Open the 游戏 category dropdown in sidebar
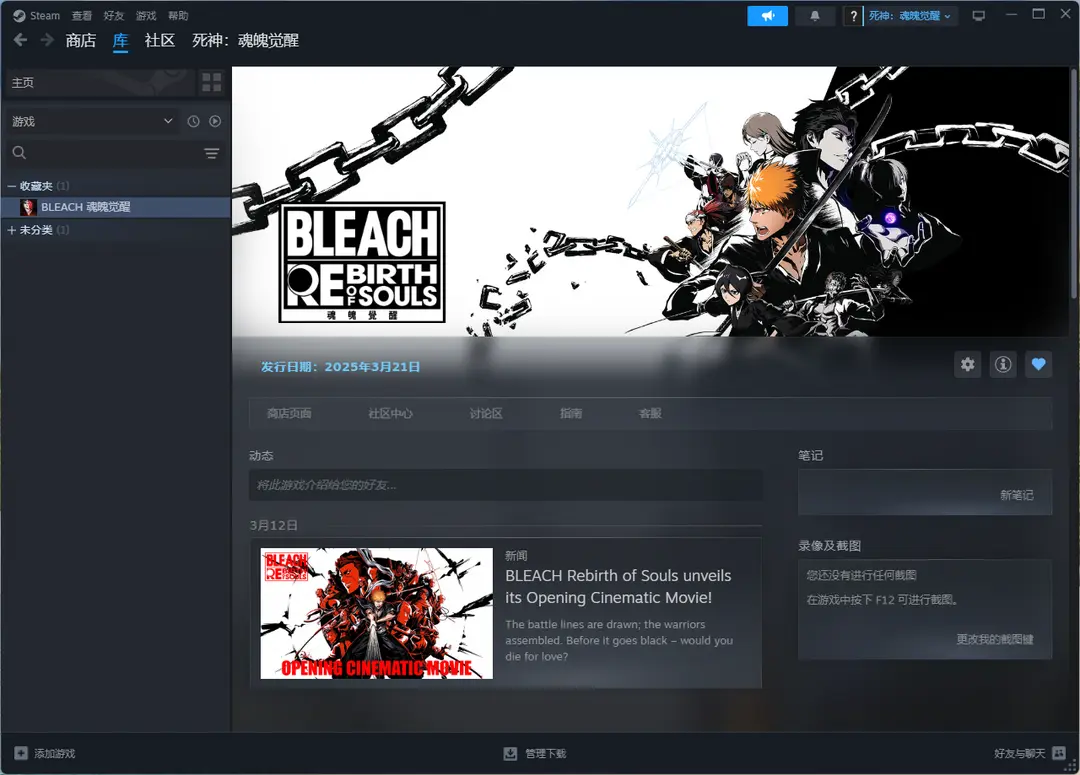The image size is (1080, 775). [x=92, y=121]
